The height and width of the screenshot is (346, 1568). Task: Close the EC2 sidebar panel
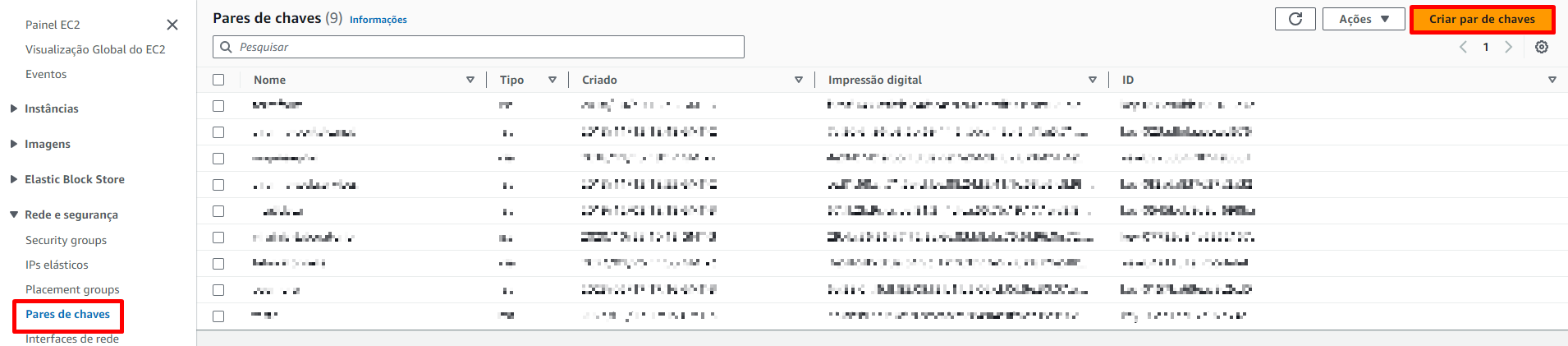172,25
